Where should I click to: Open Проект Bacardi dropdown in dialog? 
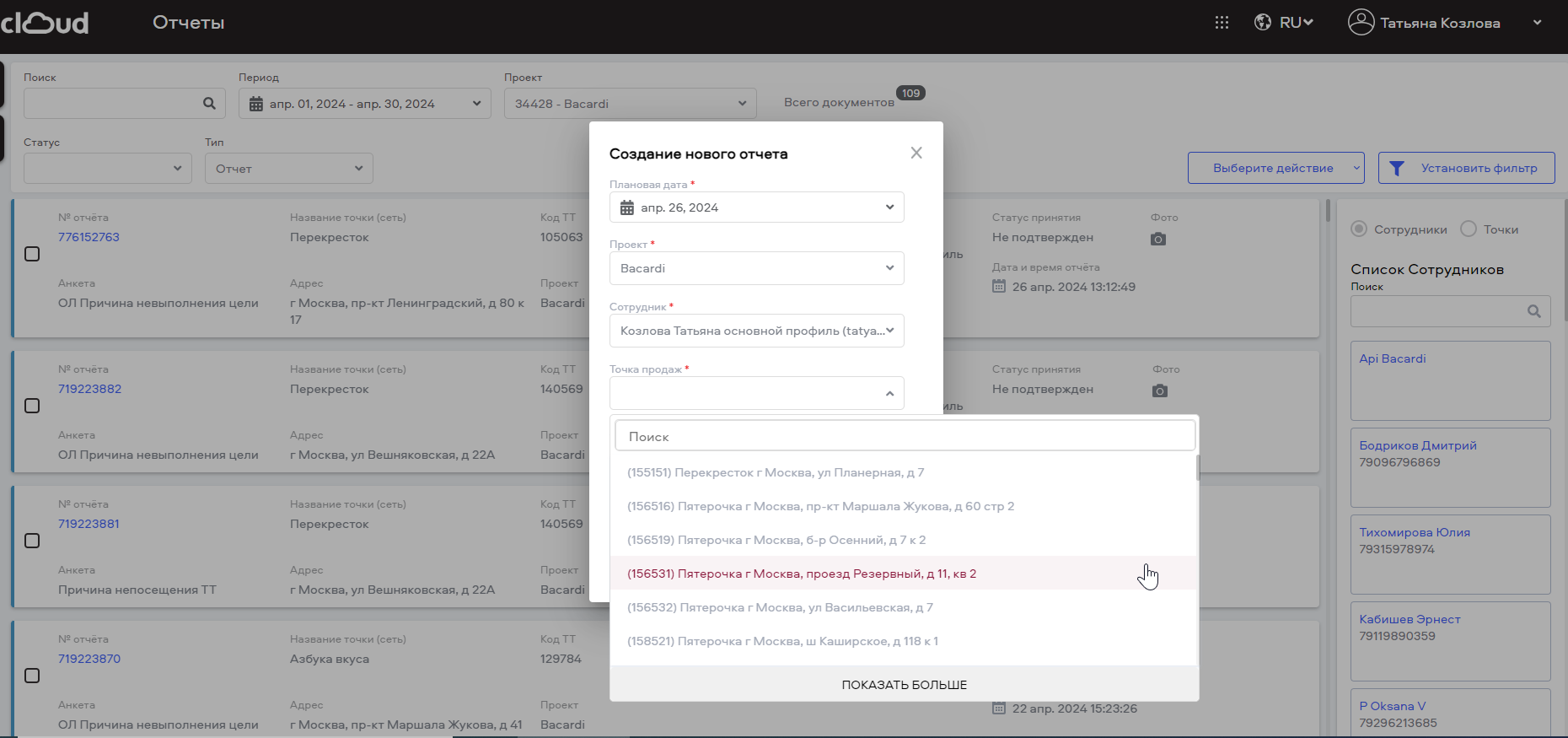pos(757,268)
